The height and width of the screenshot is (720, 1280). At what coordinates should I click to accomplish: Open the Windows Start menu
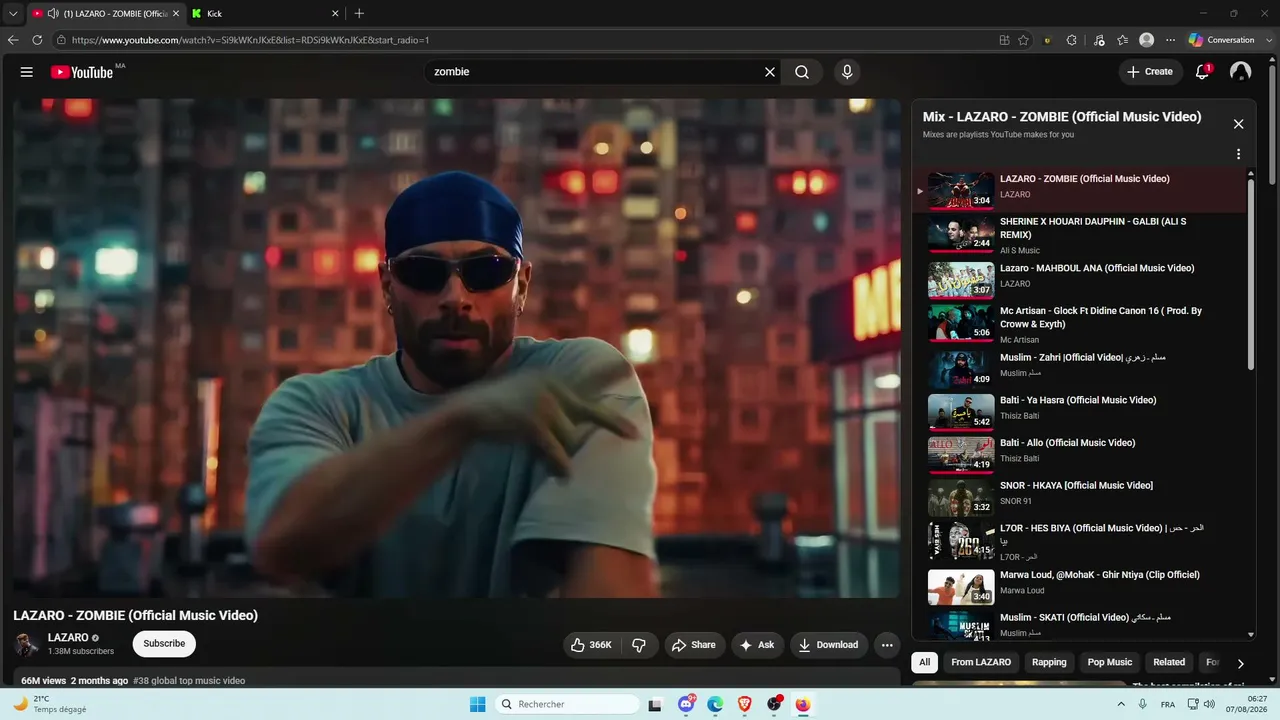pyautogui.click(x=478, y=704)
